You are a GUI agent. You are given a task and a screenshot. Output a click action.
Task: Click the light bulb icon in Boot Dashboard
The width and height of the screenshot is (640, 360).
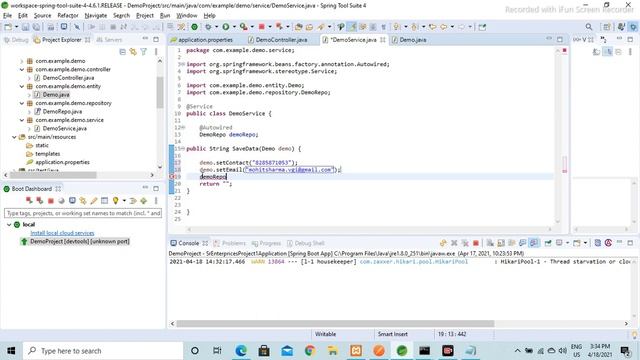116,200
